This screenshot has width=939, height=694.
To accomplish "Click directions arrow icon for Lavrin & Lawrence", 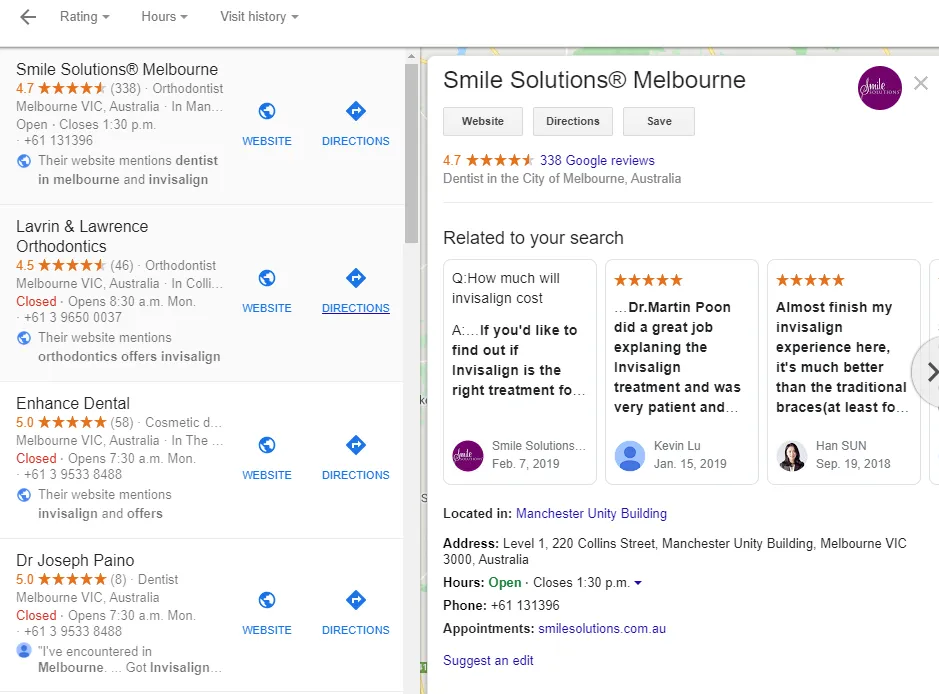I will (356, 278).
